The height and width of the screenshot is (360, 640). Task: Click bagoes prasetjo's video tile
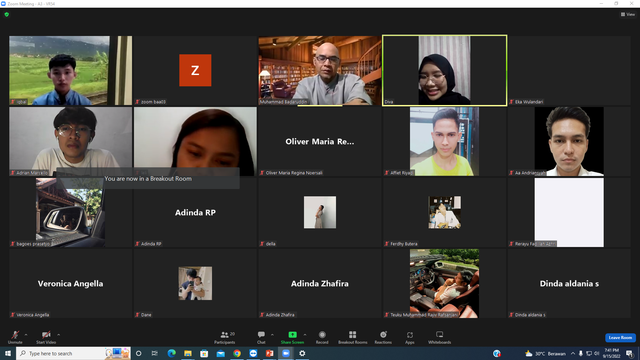(71, 212)
